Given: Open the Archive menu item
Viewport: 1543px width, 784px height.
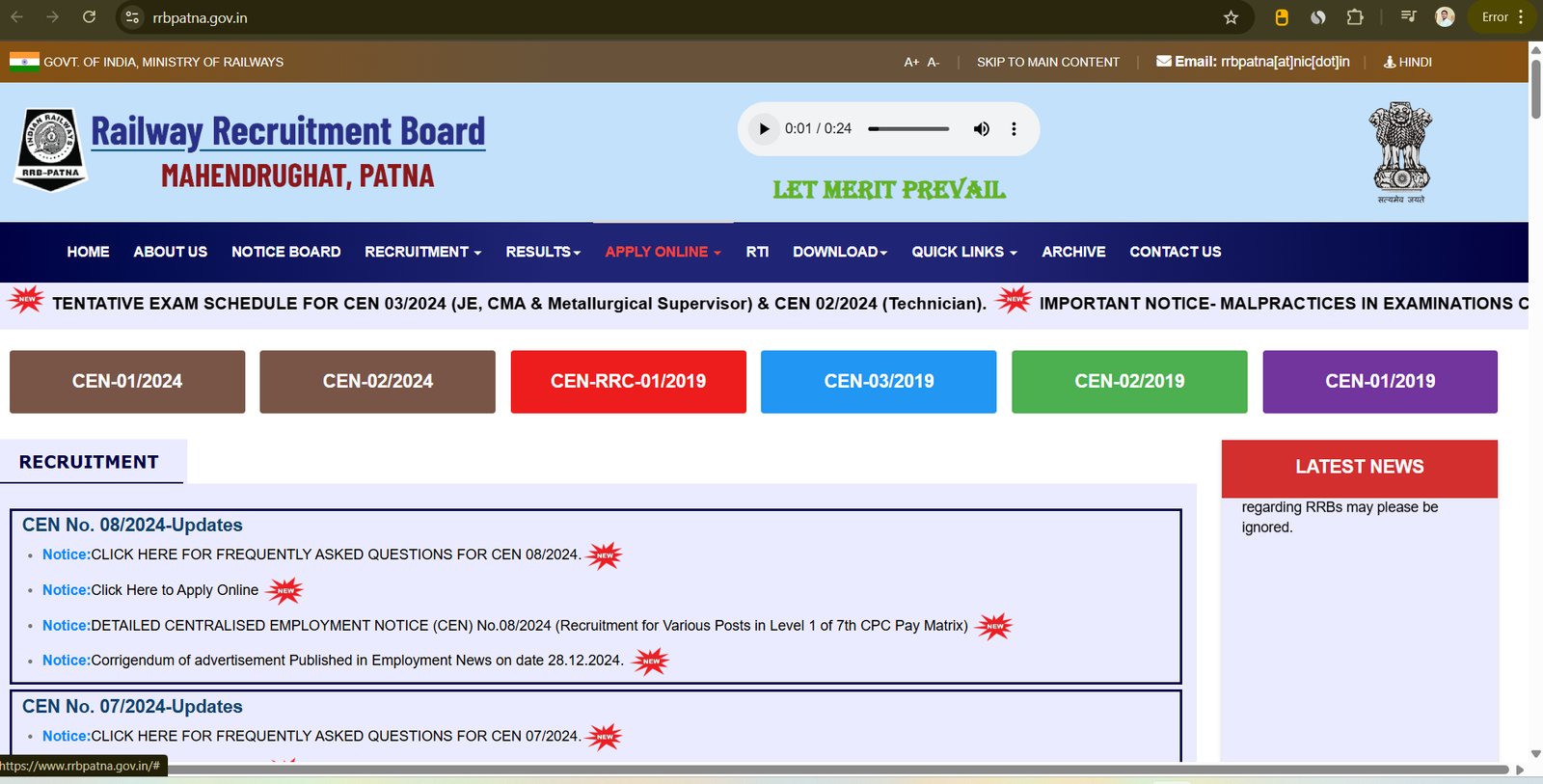Looking at the screenshot, I should [x=1073, y=252].
